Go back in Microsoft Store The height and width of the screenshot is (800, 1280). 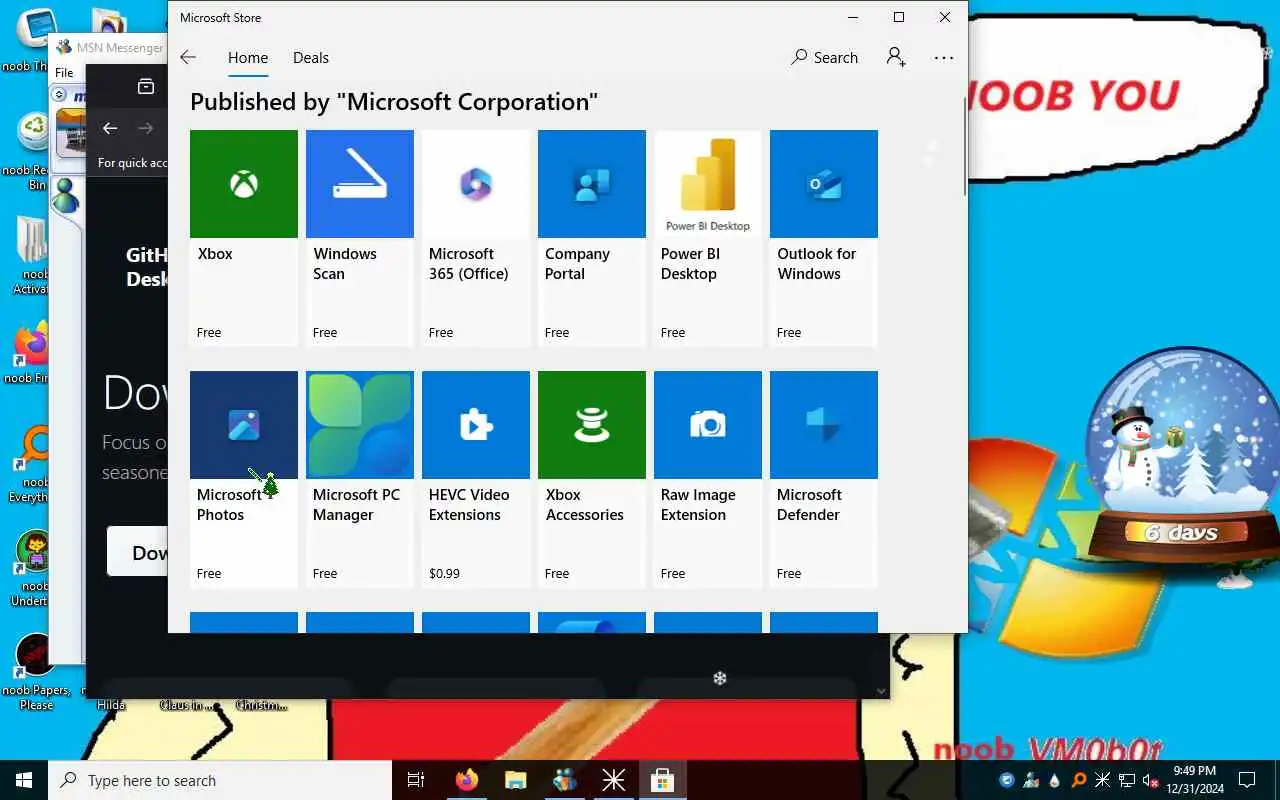[188, 58]
